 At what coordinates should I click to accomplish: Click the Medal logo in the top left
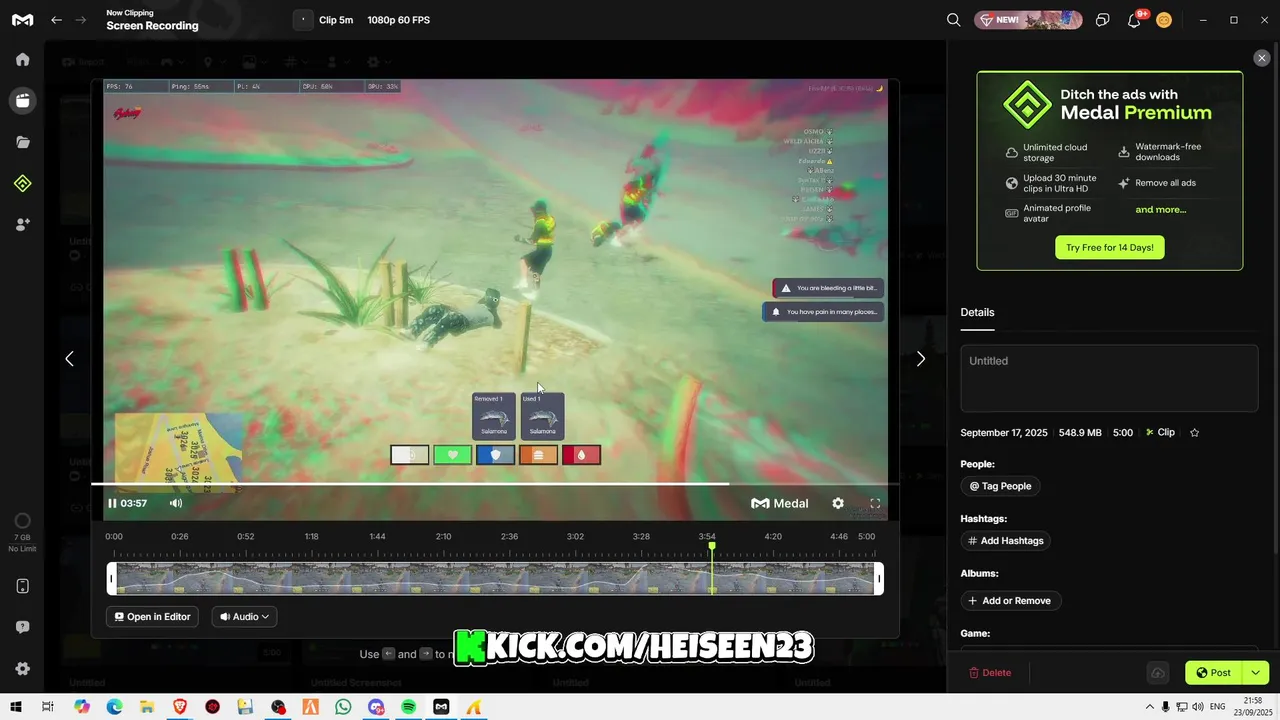(x=22, y=20)
